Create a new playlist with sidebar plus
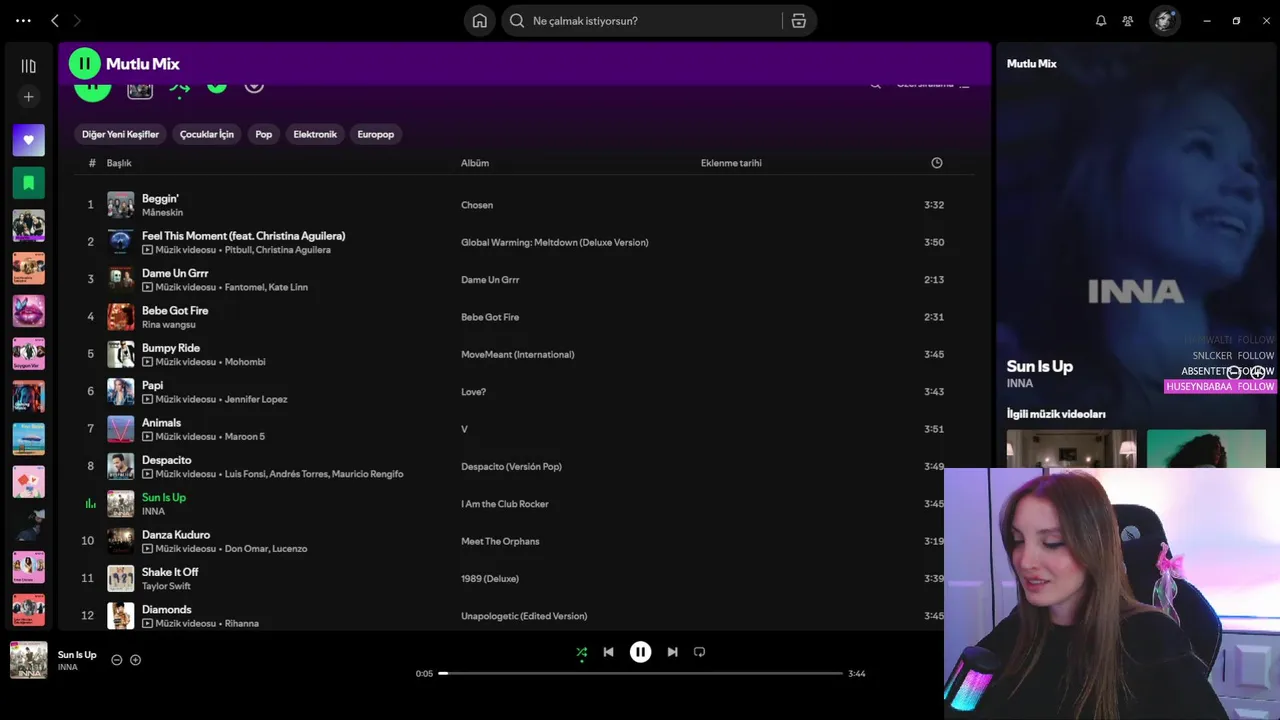Screen dimensions: 1280x720 coord(29,97)
